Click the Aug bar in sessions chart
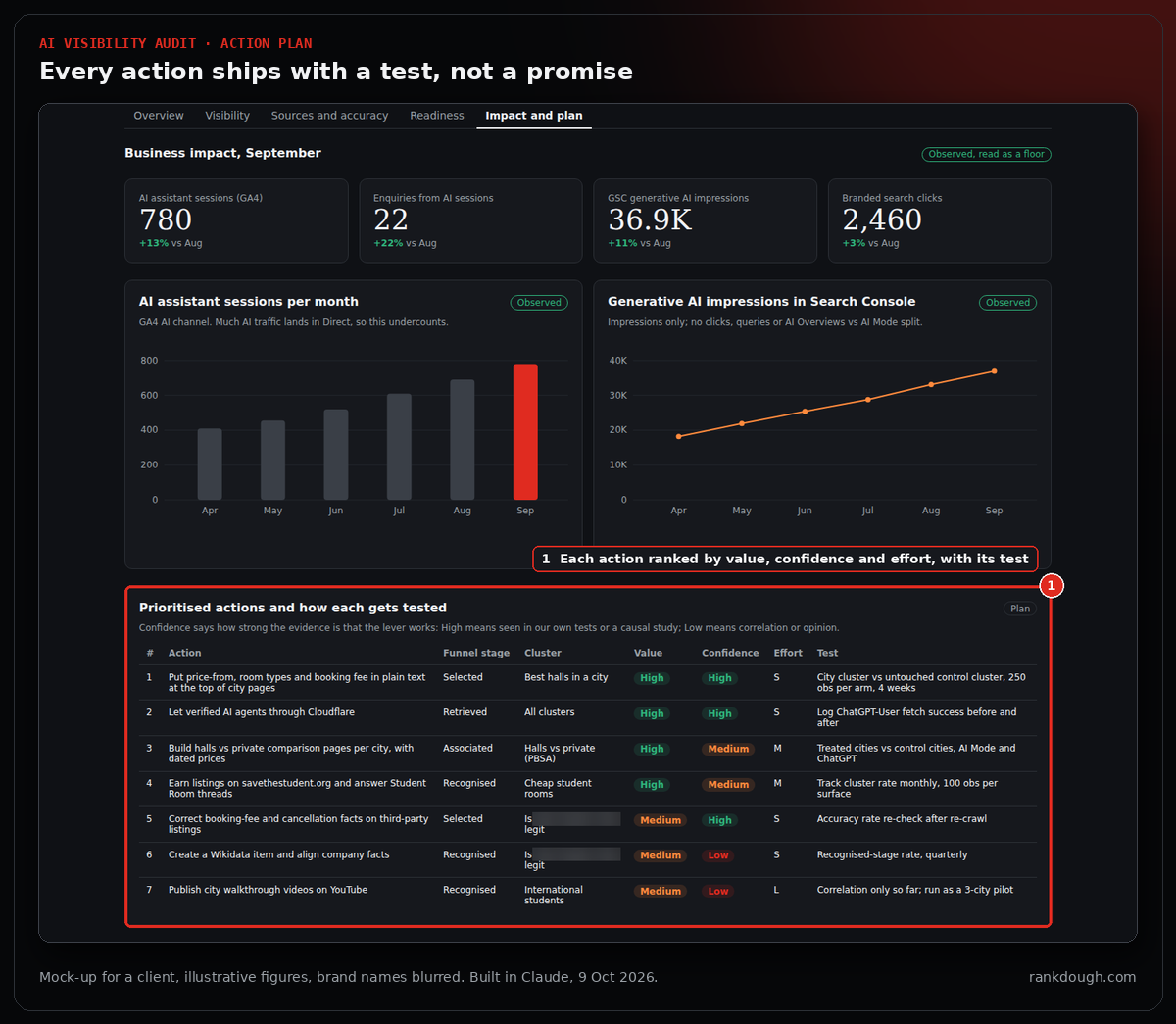Screen dimensions: 1176x1024 click(x=463, y=440)
